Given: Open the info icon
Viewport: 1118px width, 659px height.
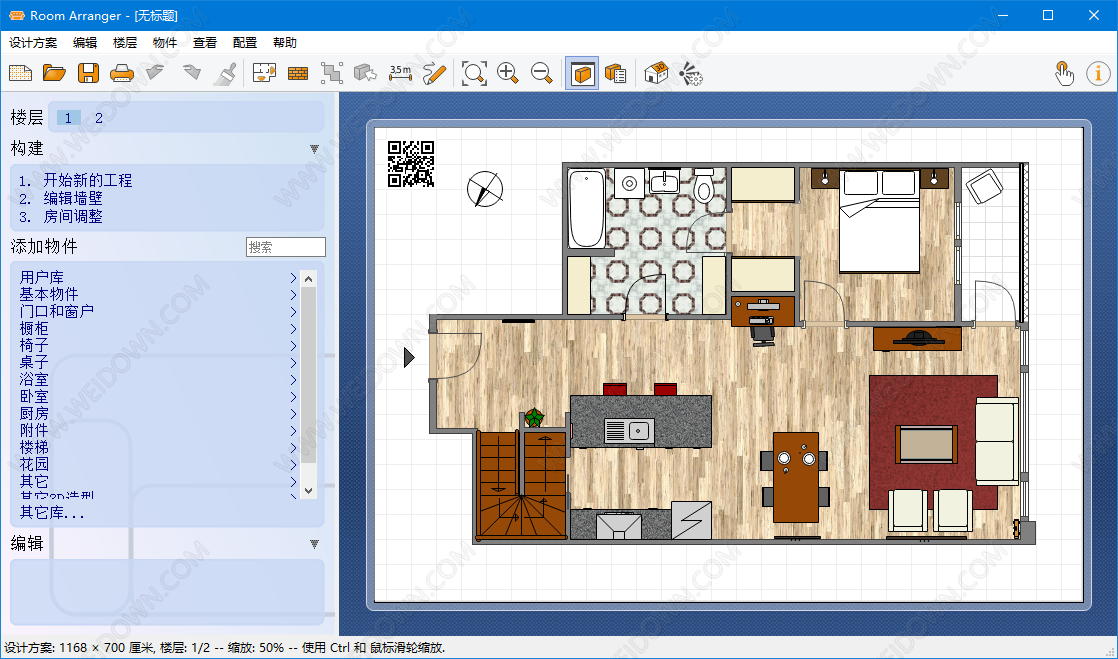Looking at the screenshot, I should [x=1098, y=73].
